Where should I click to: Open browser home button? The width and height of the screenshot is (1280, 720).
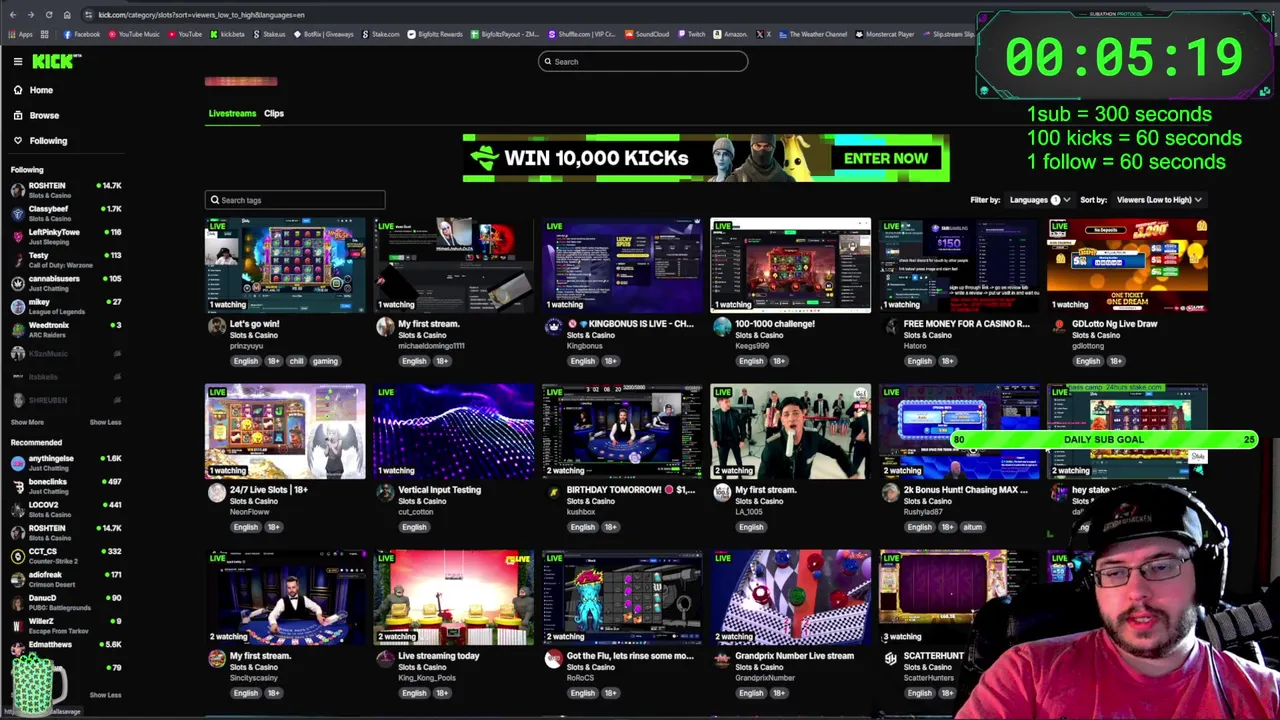(x=67, y=15)
